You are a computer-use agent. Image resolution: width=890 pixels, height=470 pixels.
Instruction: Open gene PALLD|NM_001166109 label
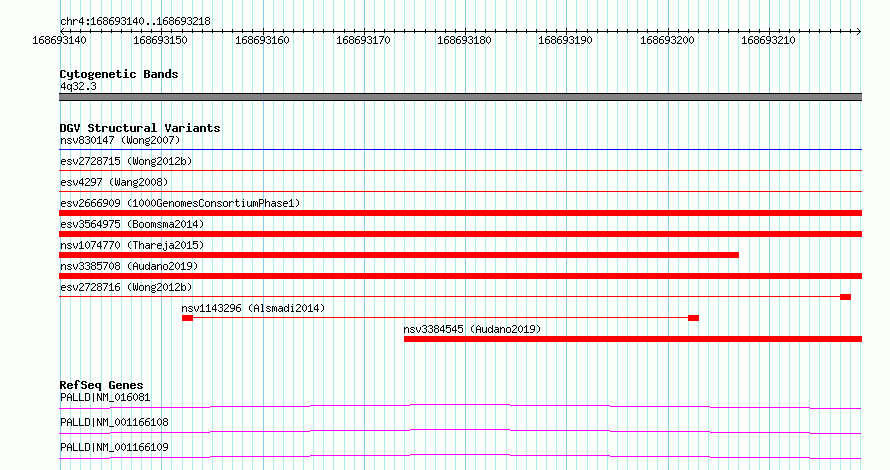click(114, 447)
